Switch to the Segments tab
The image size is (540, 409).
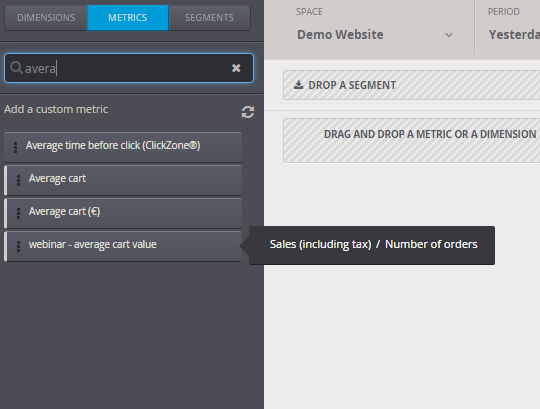[209, 18]
